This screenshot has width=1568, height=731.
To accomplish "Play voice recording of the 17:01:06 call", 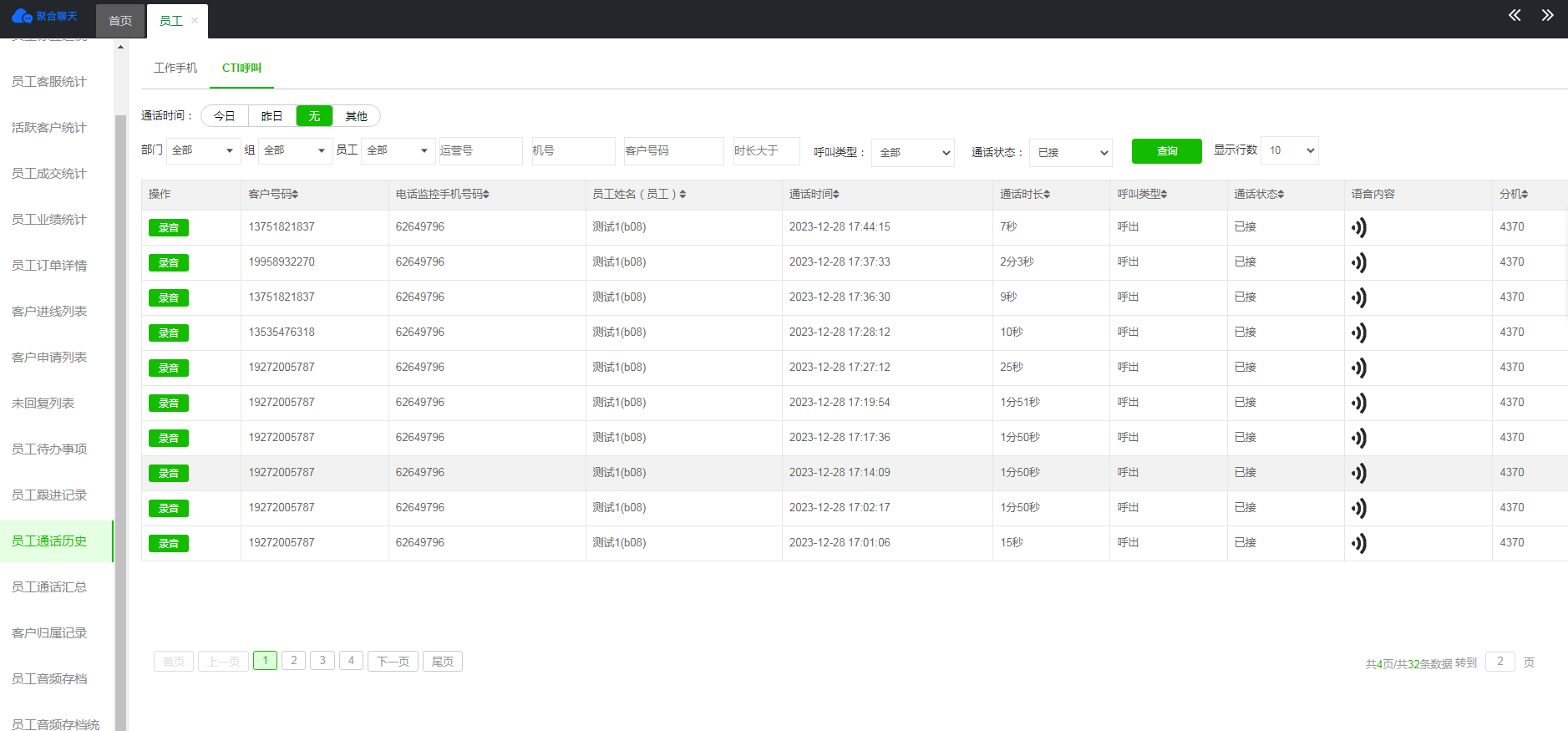I will click(x=1359, y=543).
